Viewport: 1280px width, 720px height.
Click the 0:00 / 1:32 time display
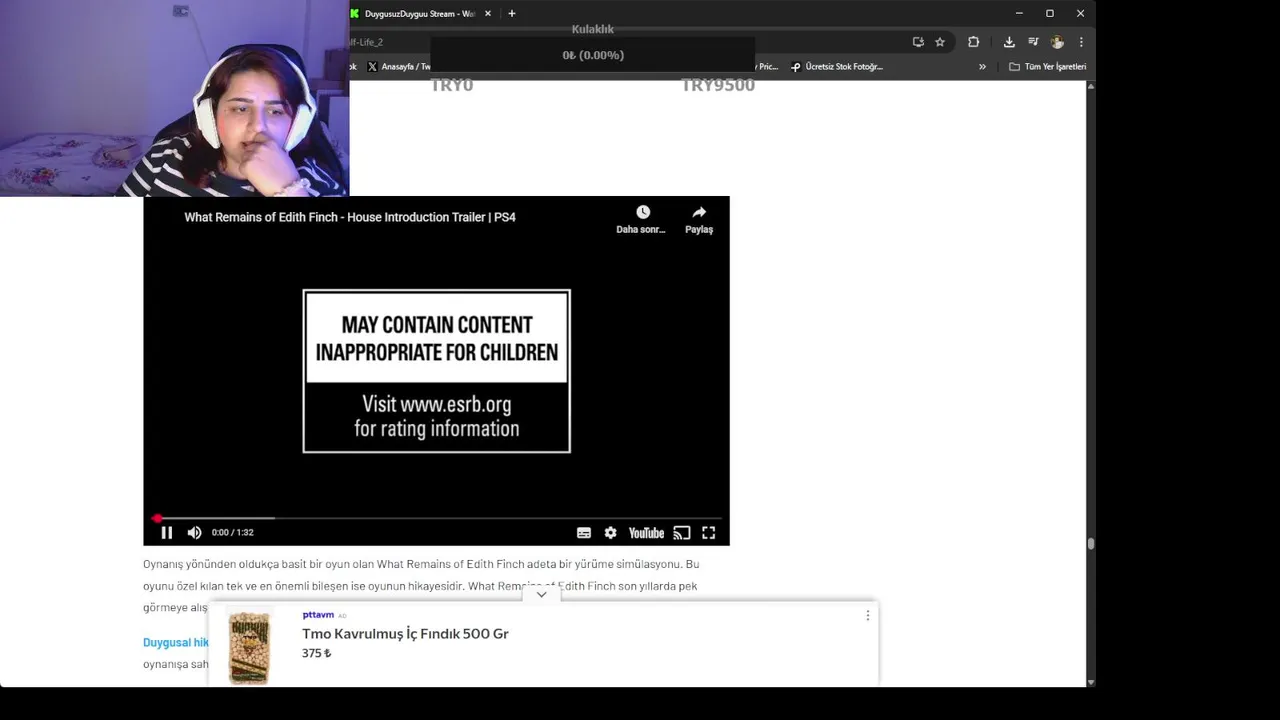point(232,533)
